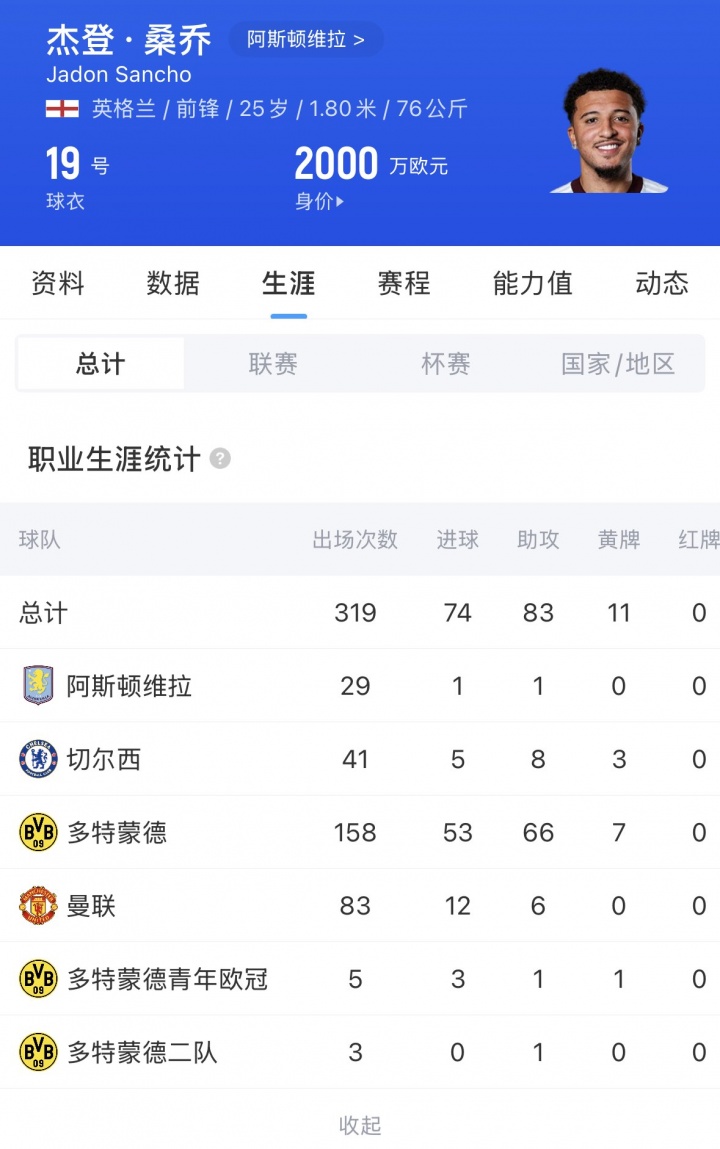Switch to the 杯赛 segment filter
This screenshot has height=1149, width=720.
tap(446, 364)
